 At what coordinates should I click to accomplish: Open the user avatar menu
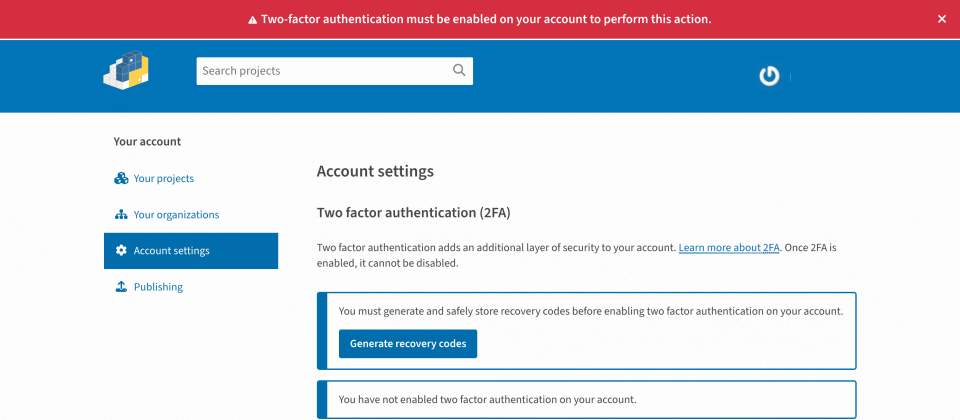769,76
